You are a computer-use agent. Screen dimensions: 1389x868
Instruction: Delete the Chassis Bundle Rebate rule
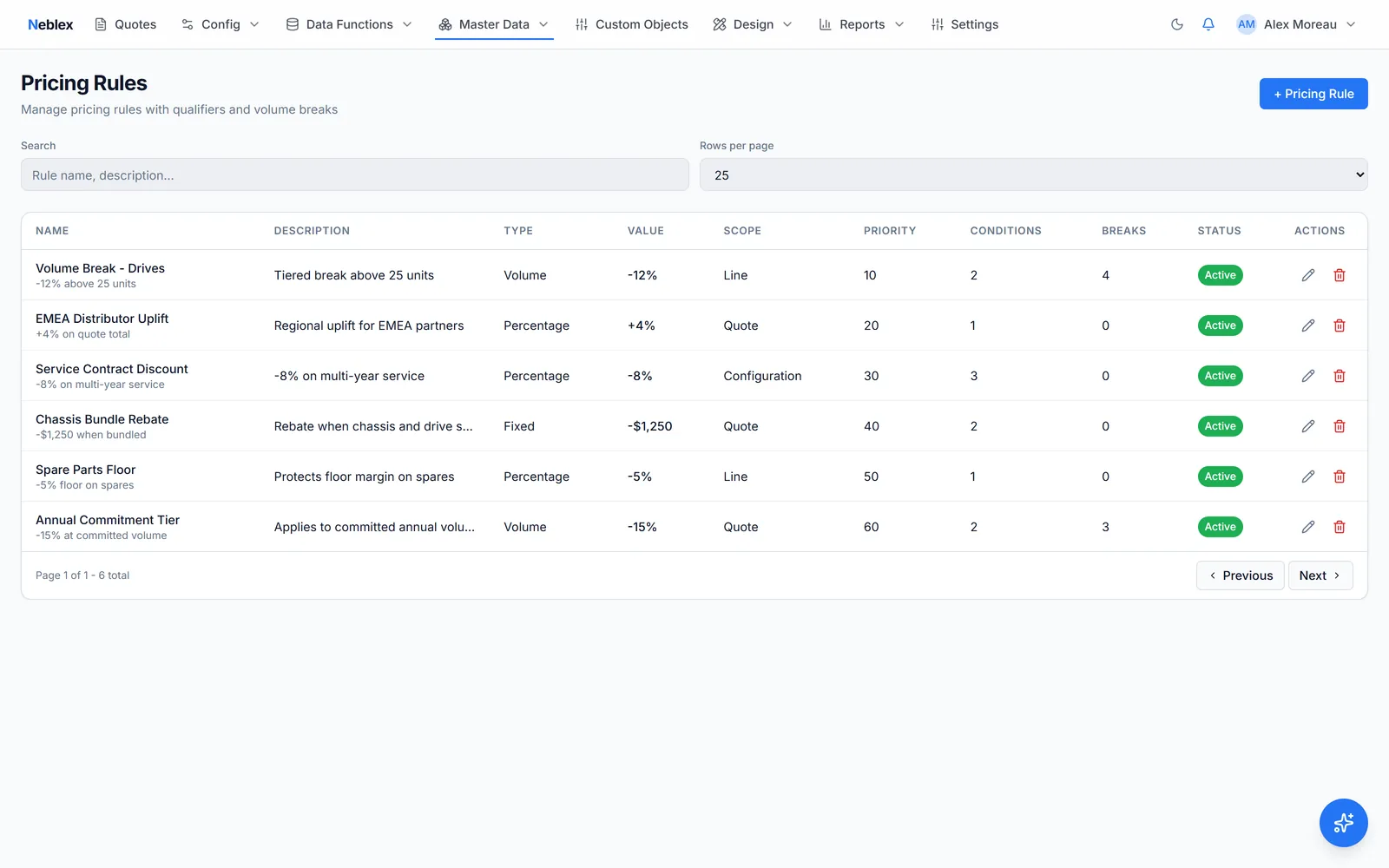1340,426
